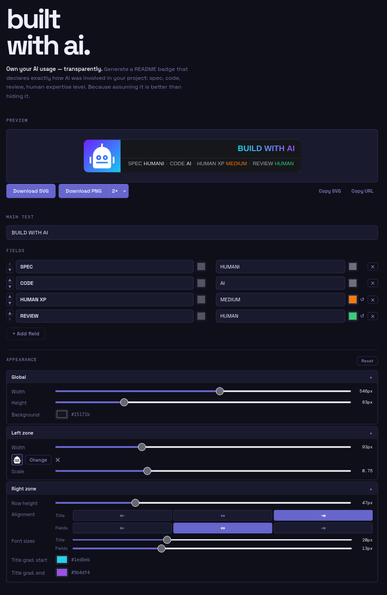Click the badge preview image

[192, 156]
